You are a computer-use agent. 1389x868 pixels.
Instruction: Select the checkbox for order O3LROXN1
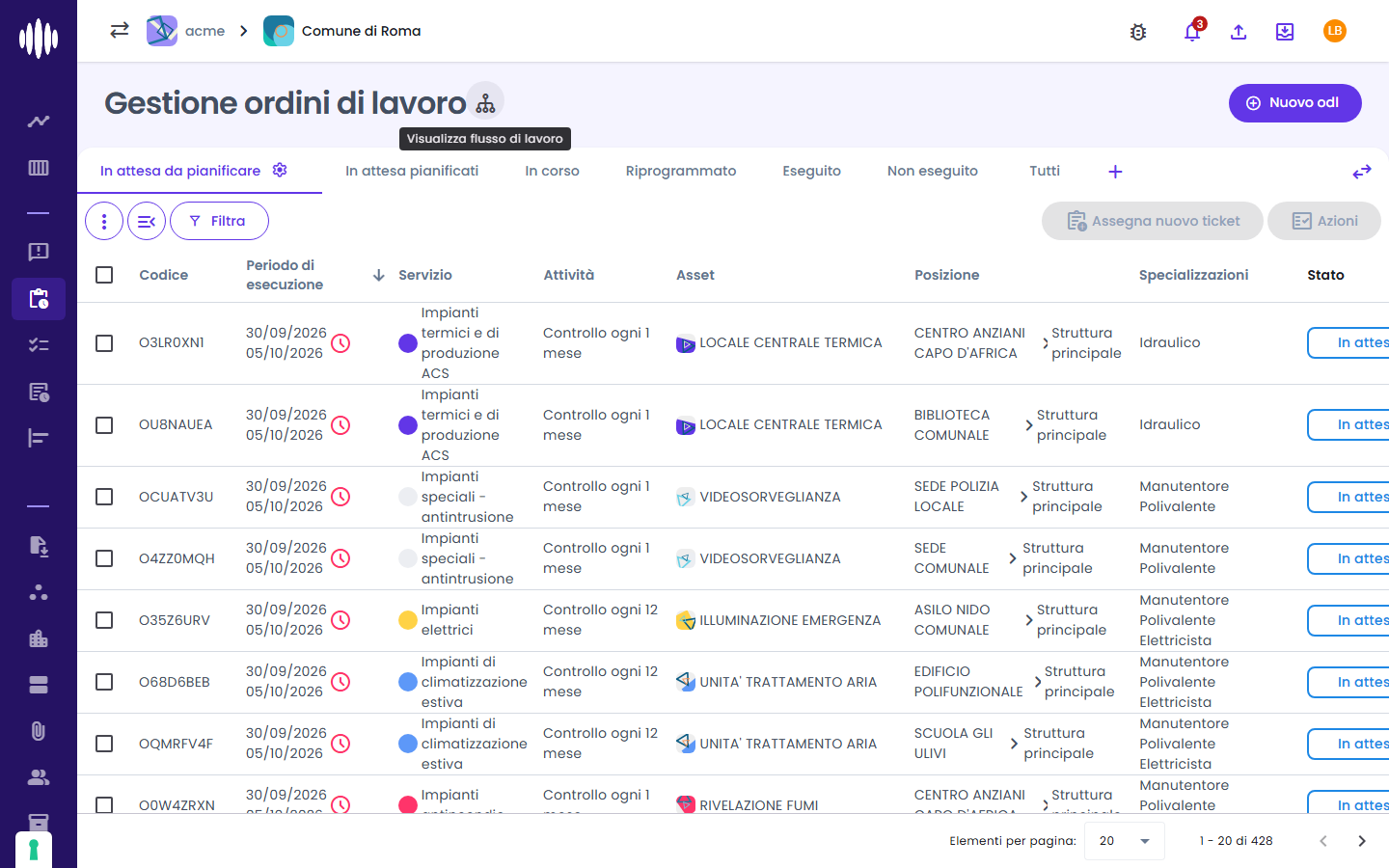104,343
